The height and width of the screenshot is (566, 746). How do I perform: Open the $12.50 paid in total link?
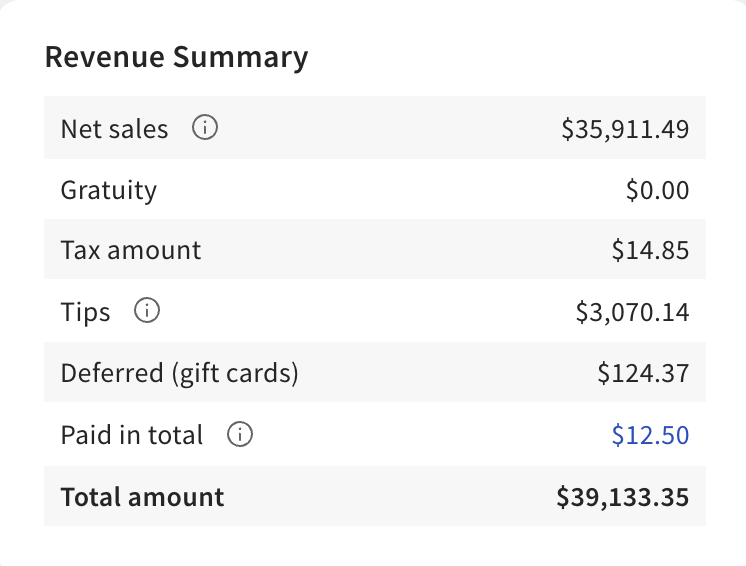(x=650, y=436)
